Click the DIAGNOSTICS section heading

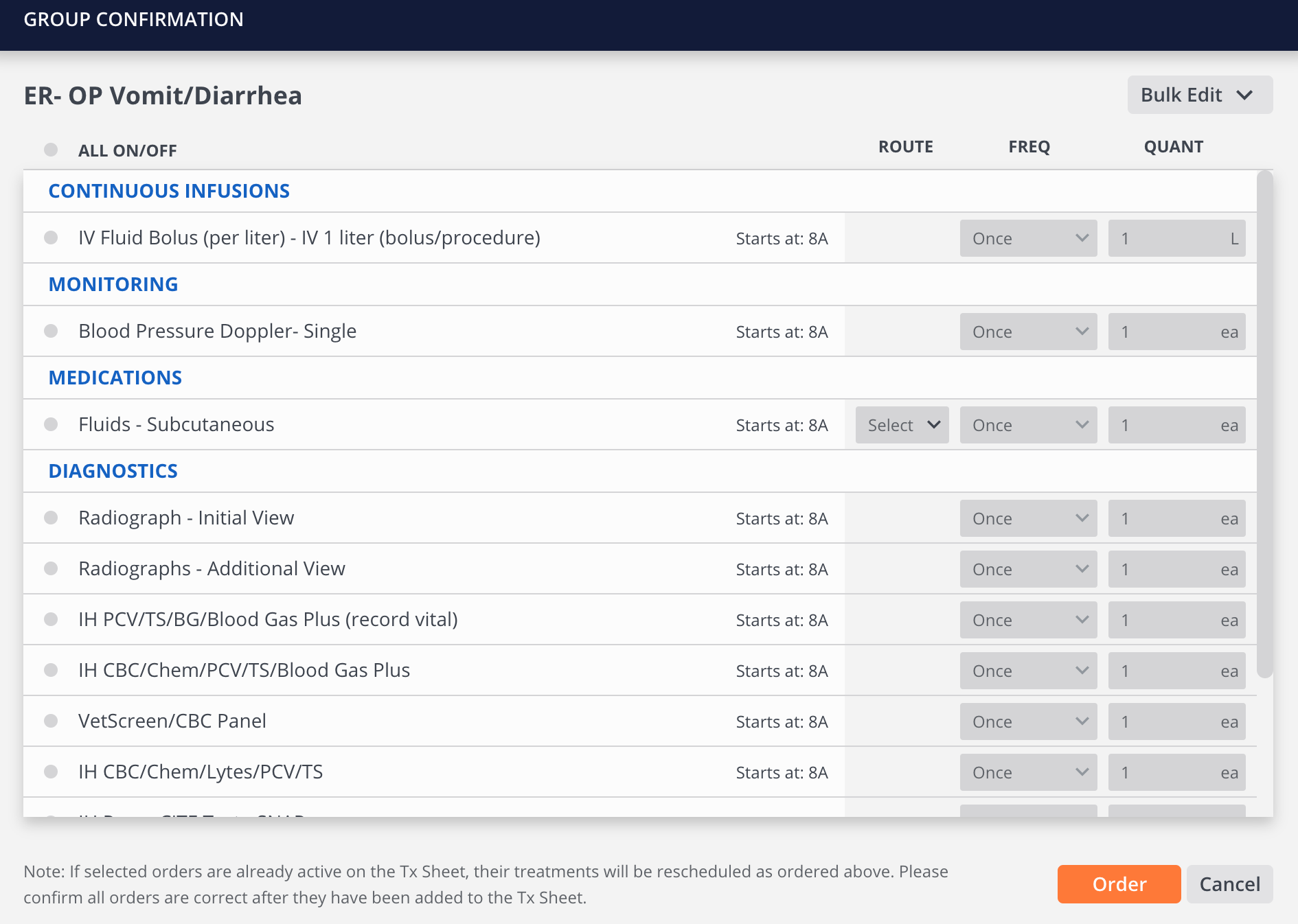113,471
